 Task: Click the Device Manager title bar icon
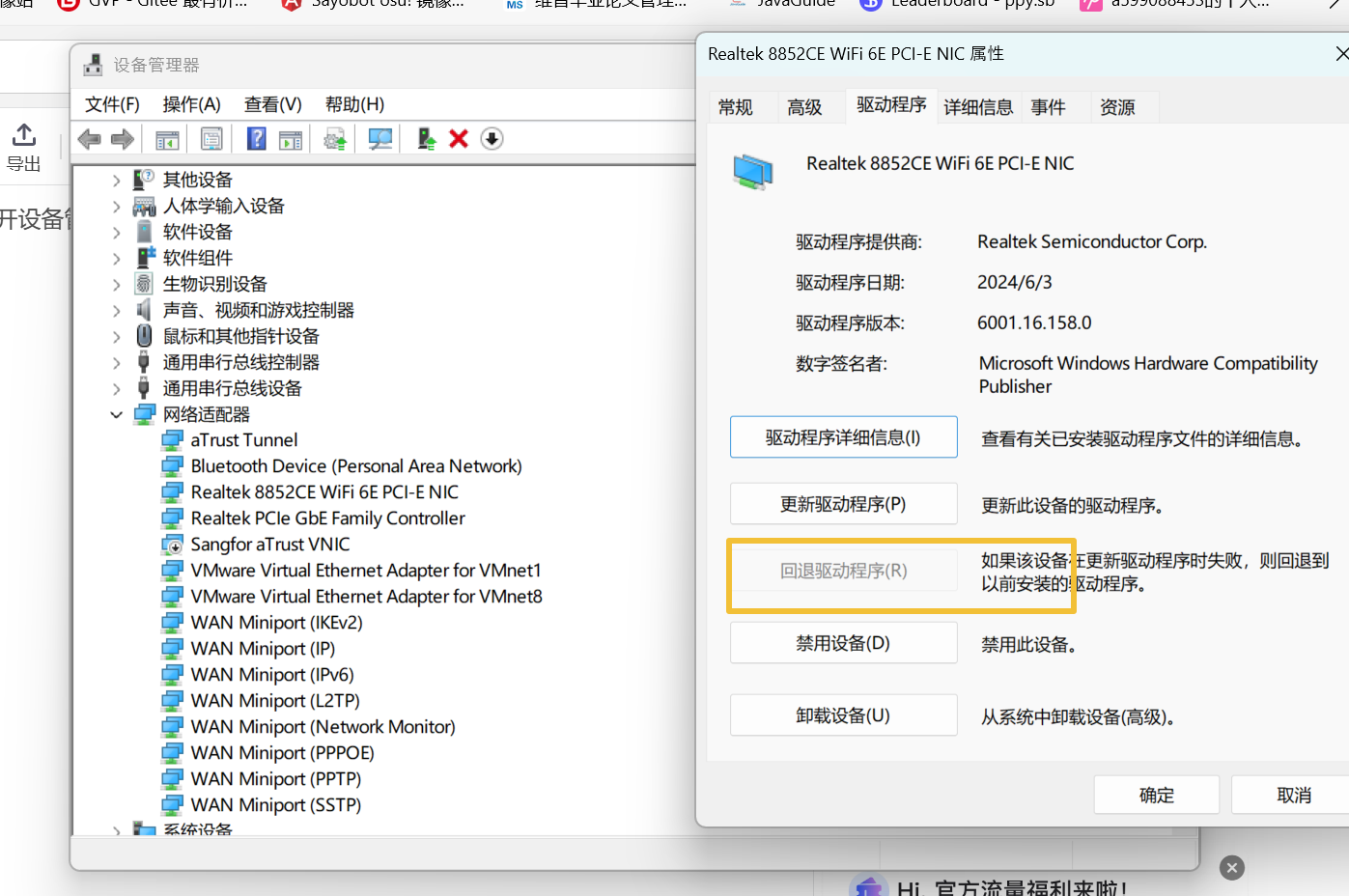pyautogui.click(x=94, y=65)
